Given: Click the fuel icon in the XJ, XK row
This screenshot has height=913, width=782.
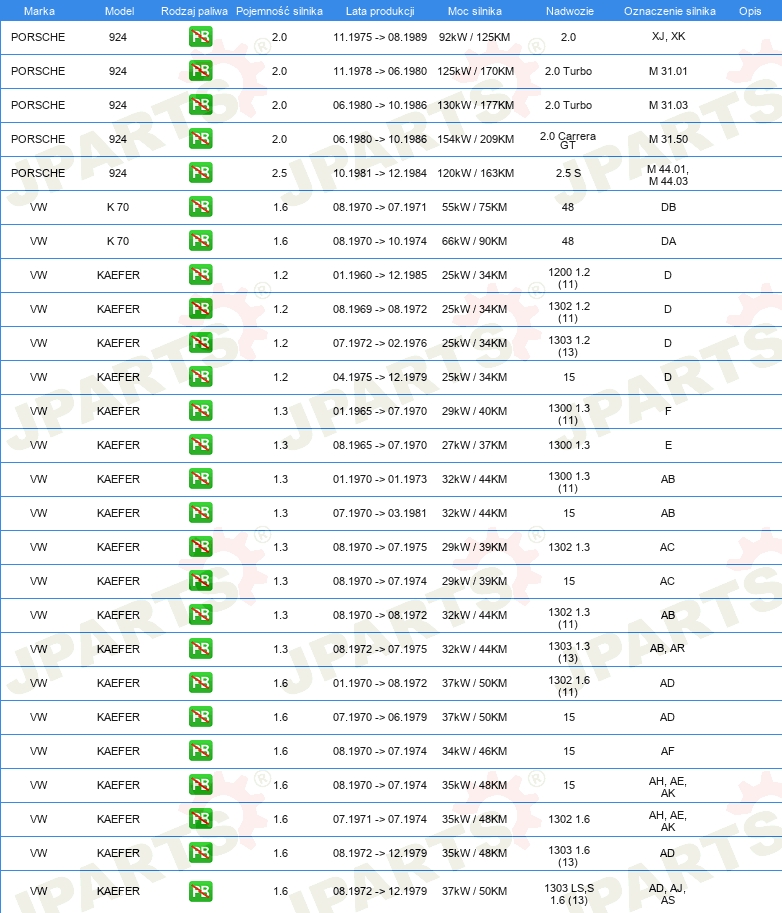Looking at the screenshot, I should point(200,37).
